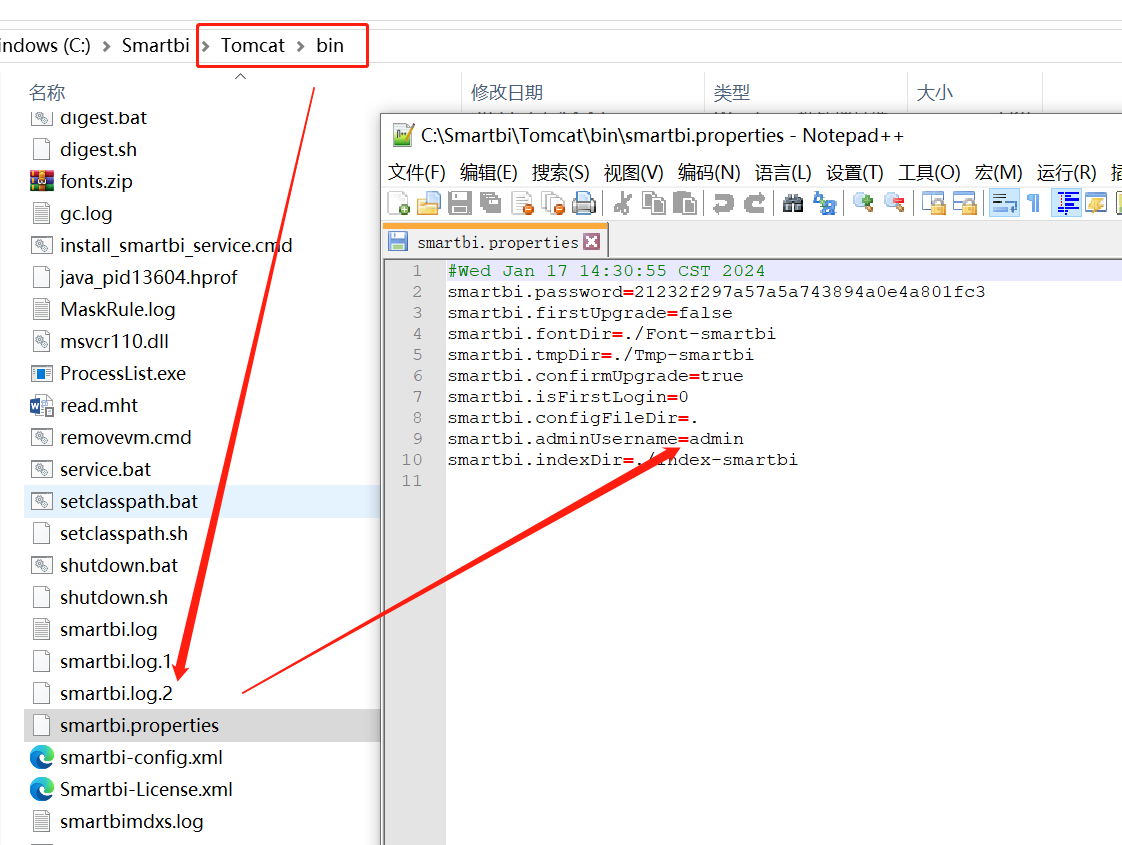1122x845 pixels.
Task: Expand the chevron after Tomcat breadcrumb
Action: (301, 47)
